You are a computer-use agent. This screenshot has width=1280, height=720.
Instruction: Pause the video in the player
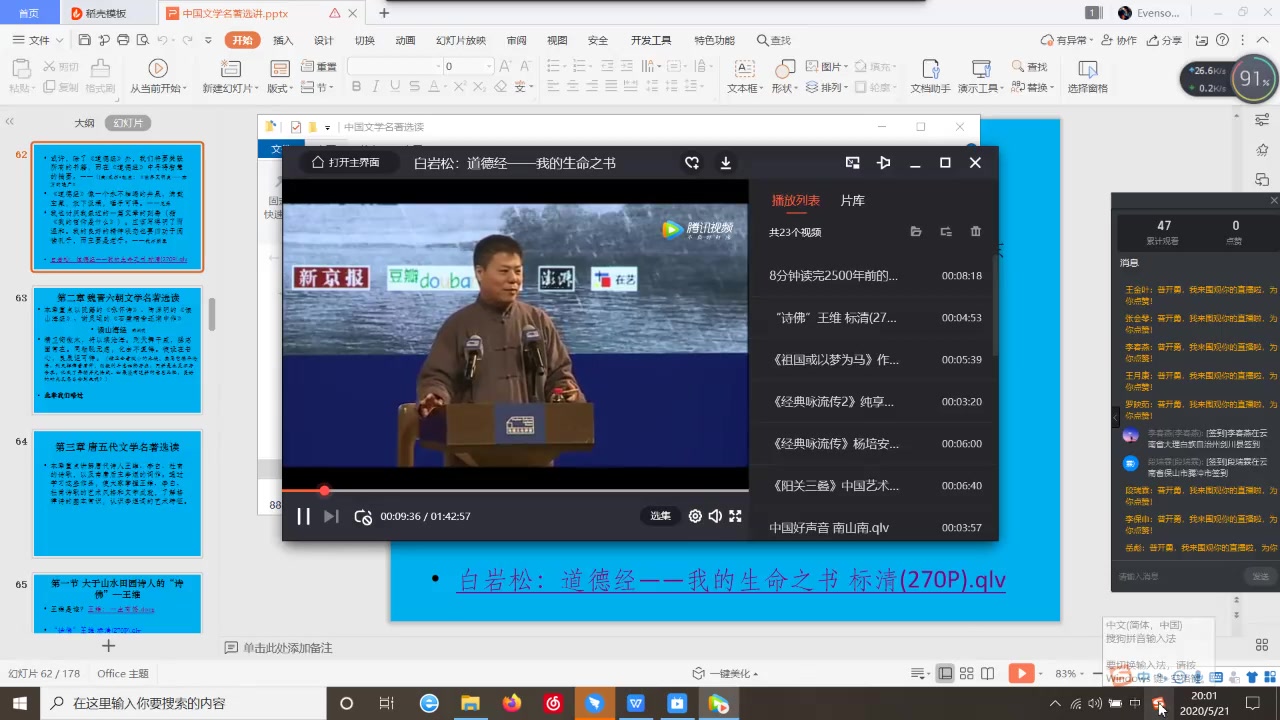tap(303, 516)
